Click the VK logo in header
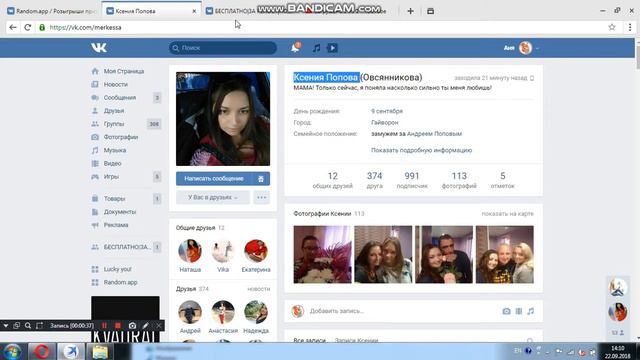The width and height of the screenshot is (640, 360). (x=99, y=48)
